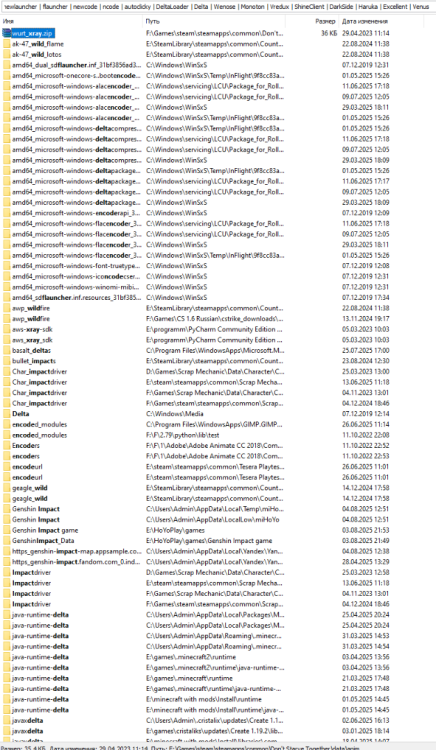Select Impactdriver dated 04.12.2024 18:46
This screenshot has height=750, width=436.
click(x=32, y=604)
